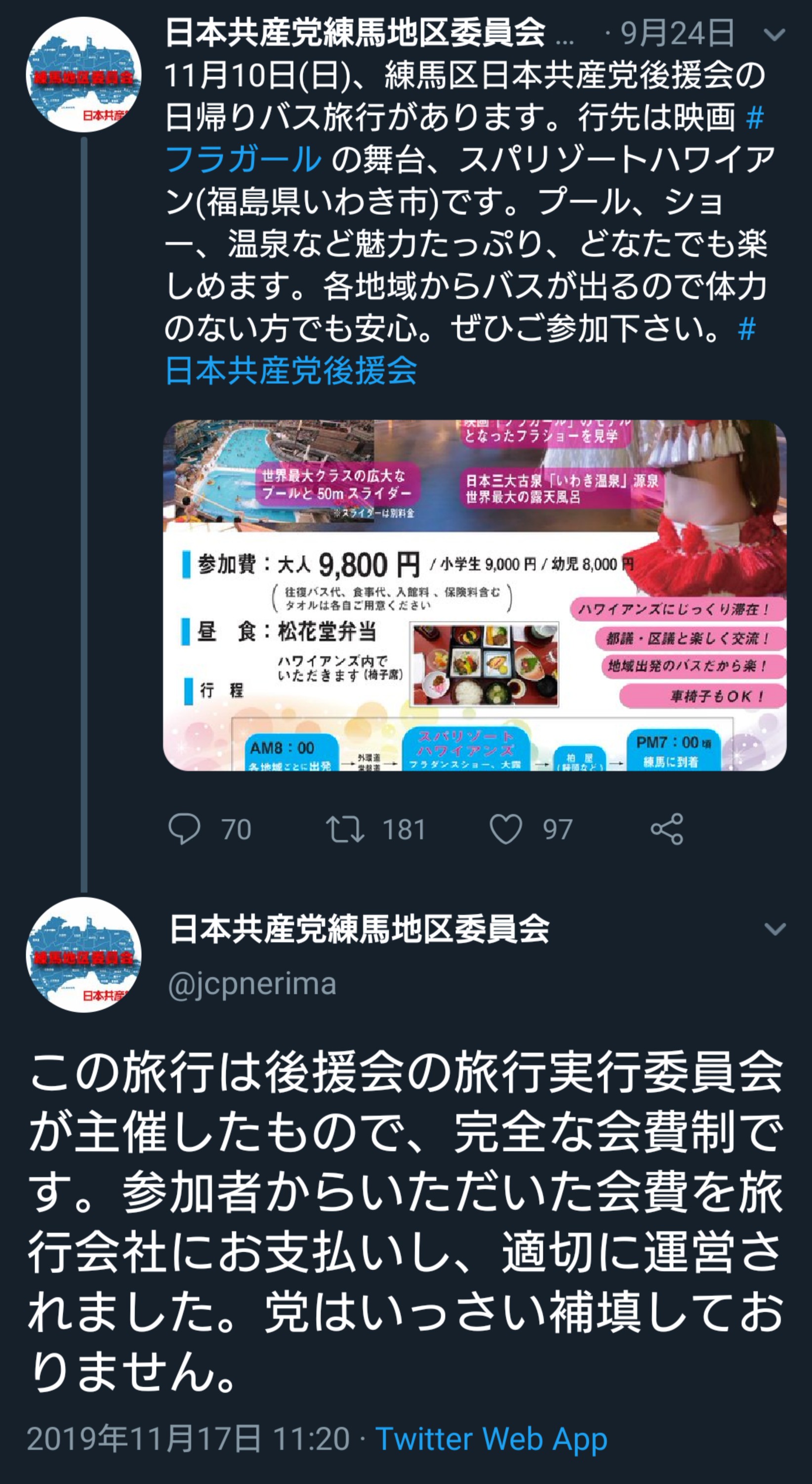The image size is (812, 1484).
Task: Tap the 70 reply count
Action: tap(236, 829)
